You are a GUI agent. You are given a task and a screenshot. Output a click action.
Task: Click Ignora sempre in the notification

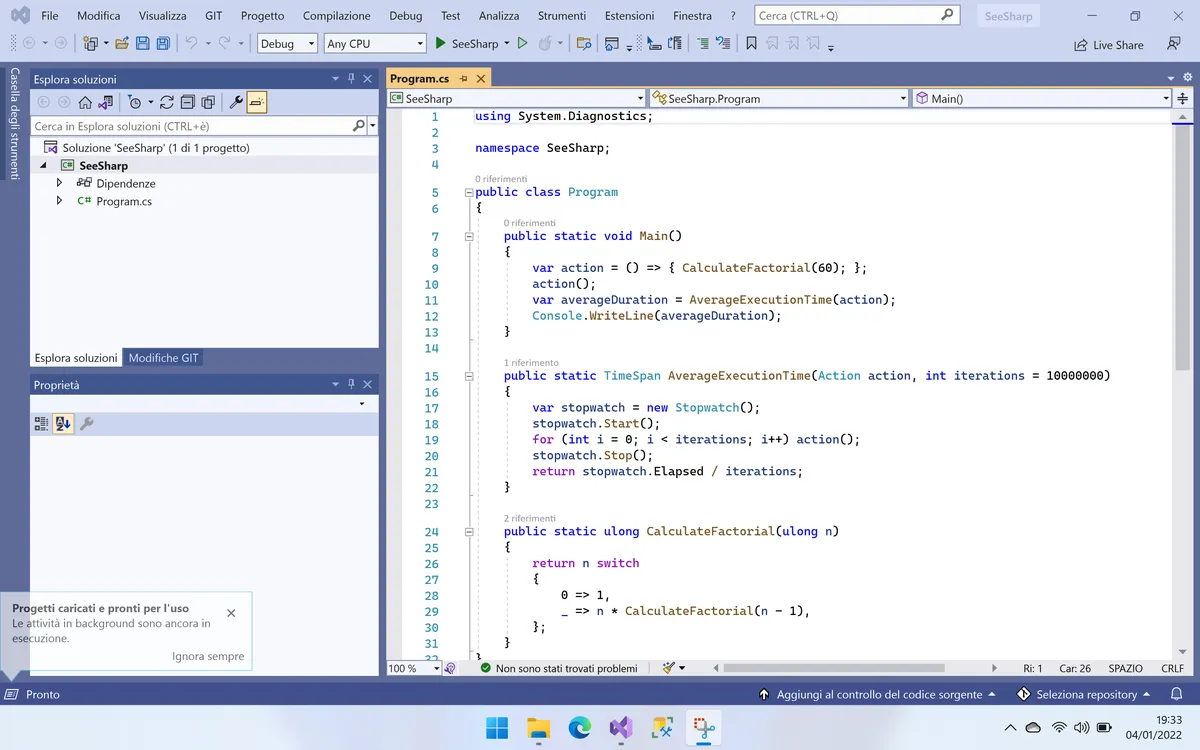pyautogui.click(x=208, y=656)
